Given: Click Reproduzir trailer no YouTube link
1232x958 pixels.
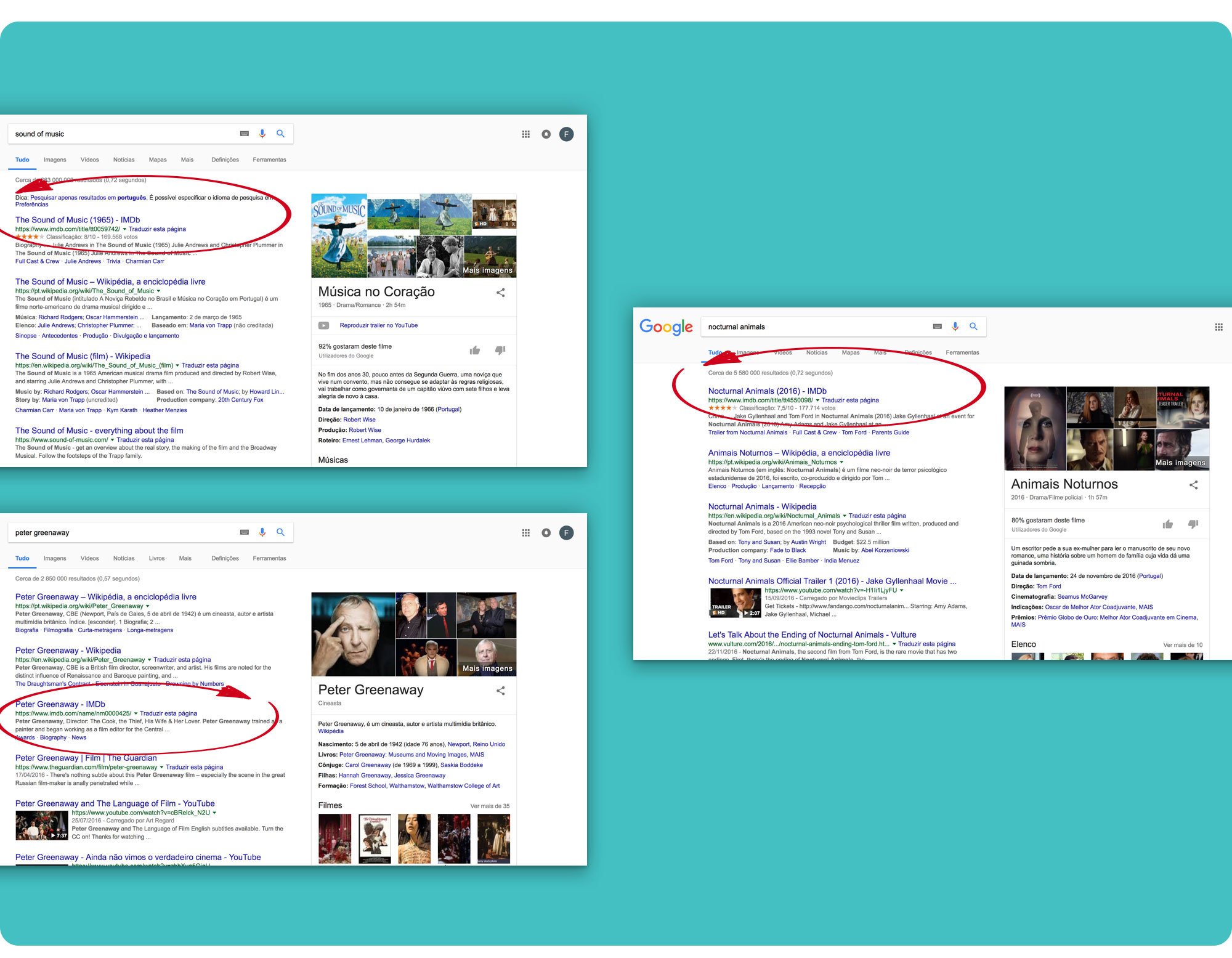Looking at the screenshot, I should (378, 325).
